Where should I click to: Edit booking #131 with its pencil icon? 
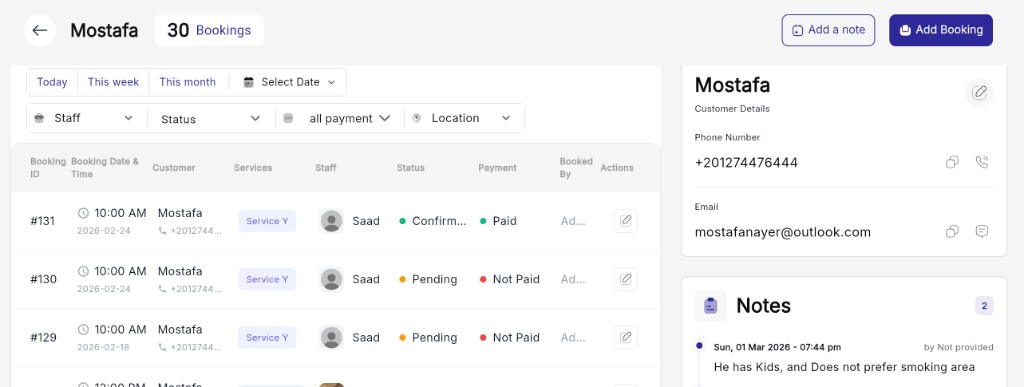pos(626,221)
